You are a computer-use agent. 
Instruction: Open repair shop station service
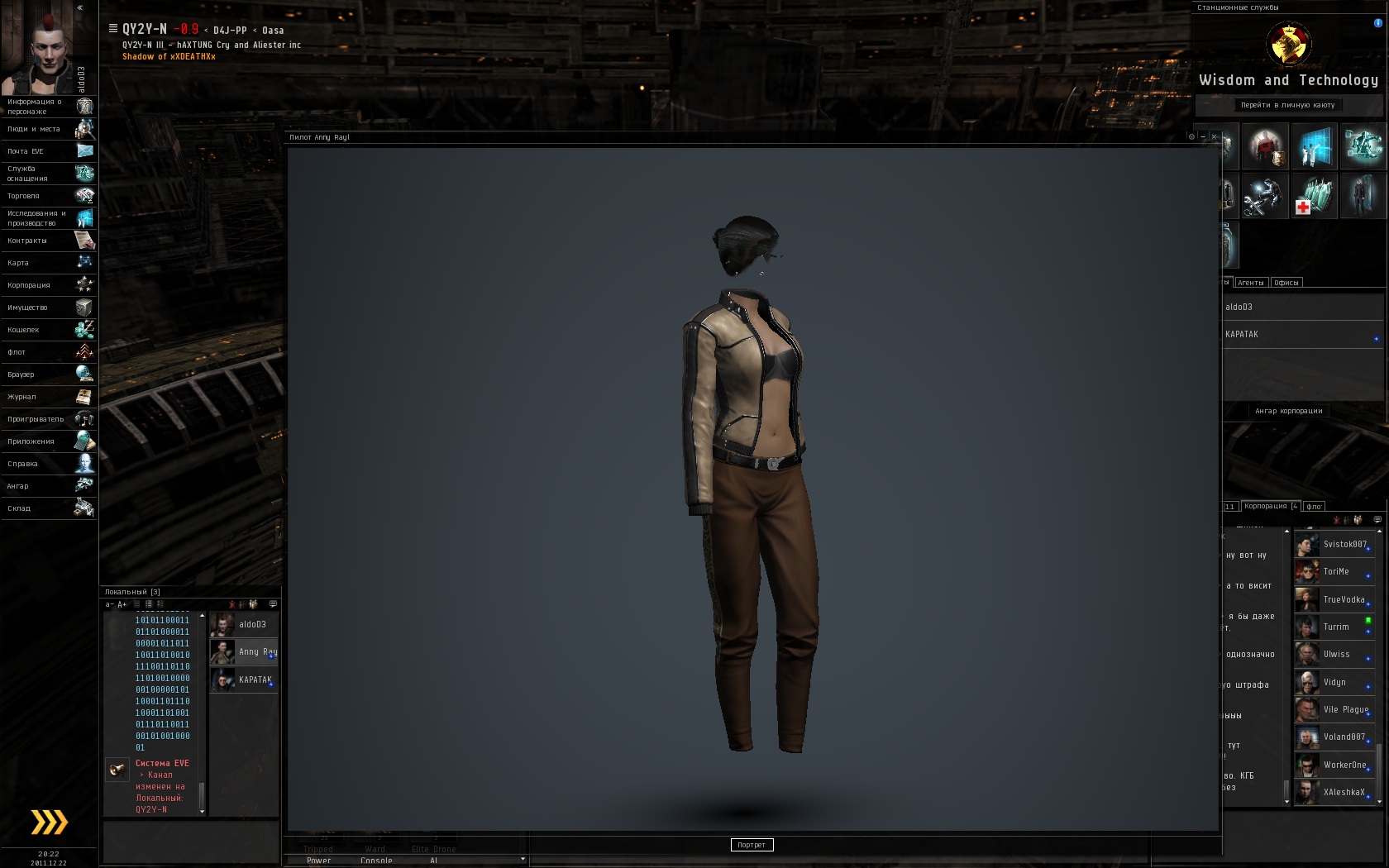1265,196
